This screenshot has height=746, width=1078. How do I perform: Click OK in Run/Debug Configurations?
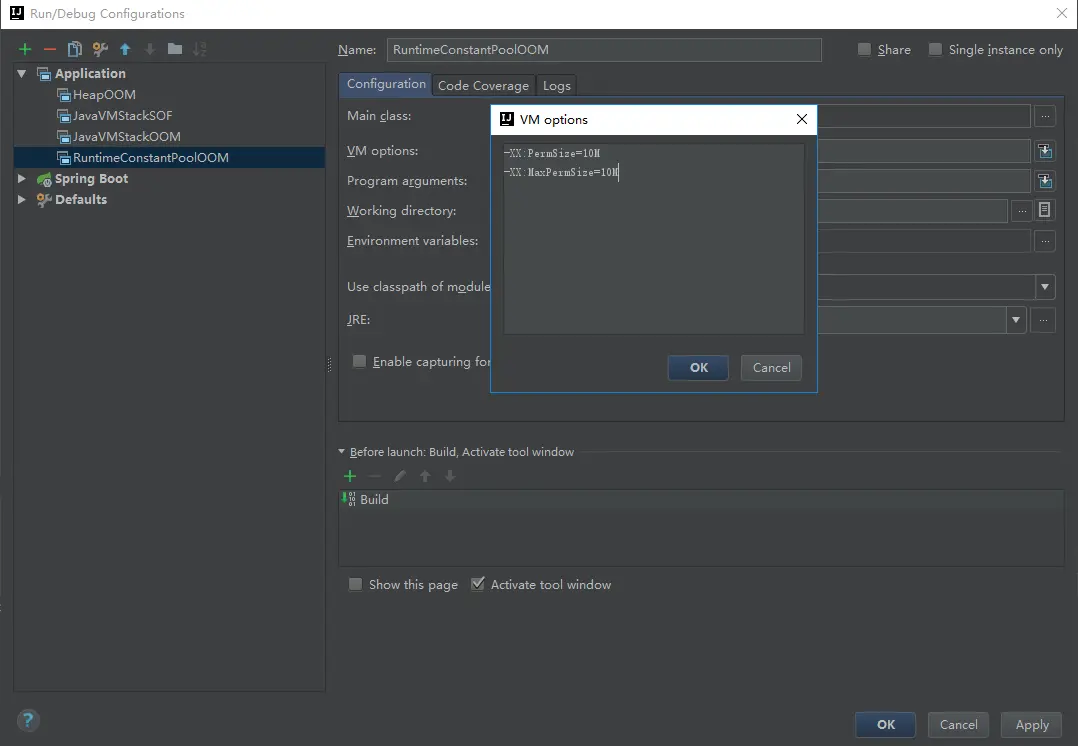pos(886,725)
